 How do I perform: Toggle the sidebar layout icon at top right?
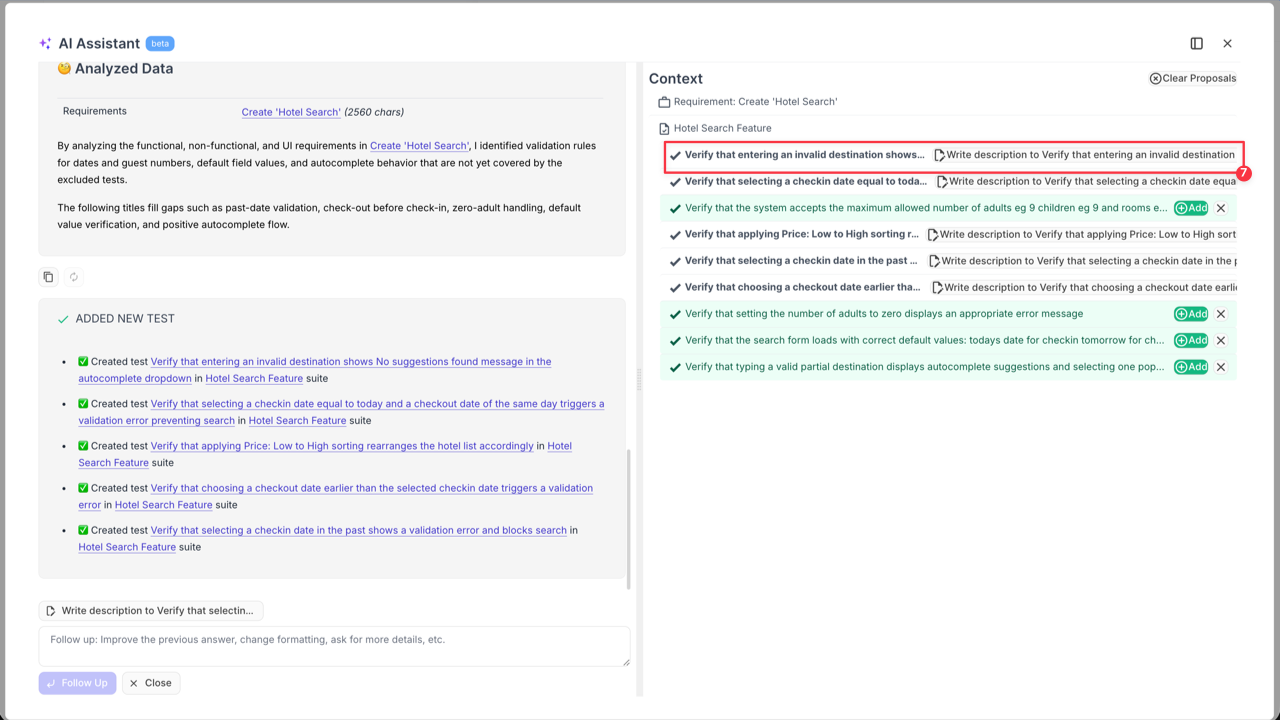click(1196, 43)
